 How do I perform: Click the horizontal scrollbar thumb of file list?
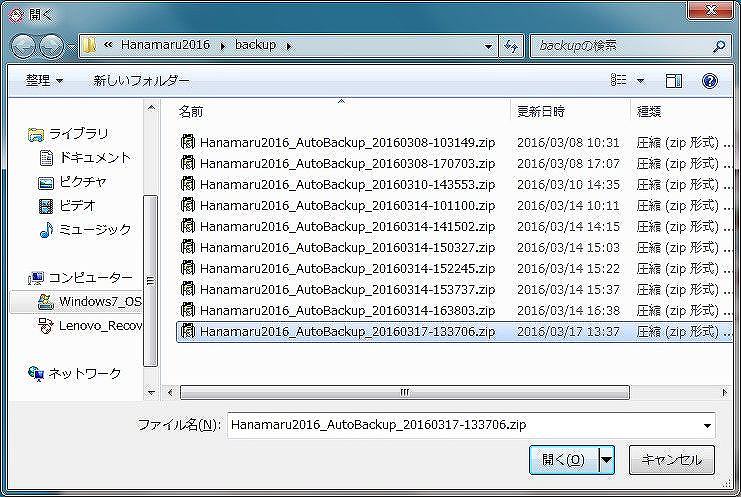(405, 392)
